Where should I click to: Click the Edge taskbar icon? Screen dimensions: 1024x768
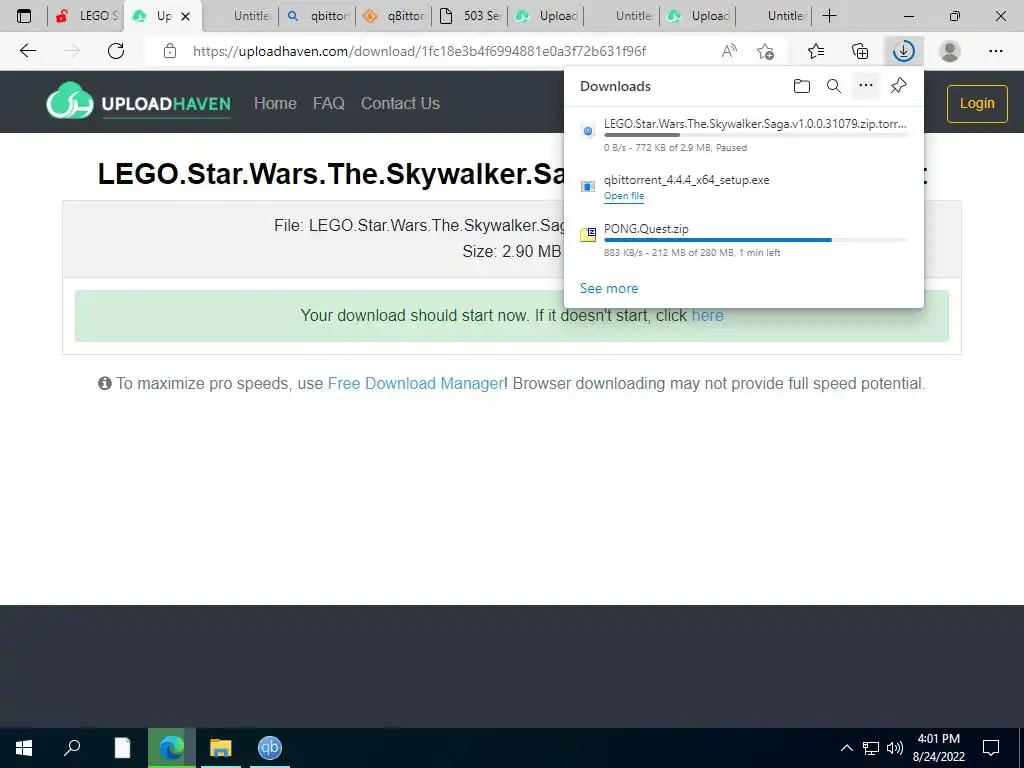pyautogui.click(x=172, y=748)
